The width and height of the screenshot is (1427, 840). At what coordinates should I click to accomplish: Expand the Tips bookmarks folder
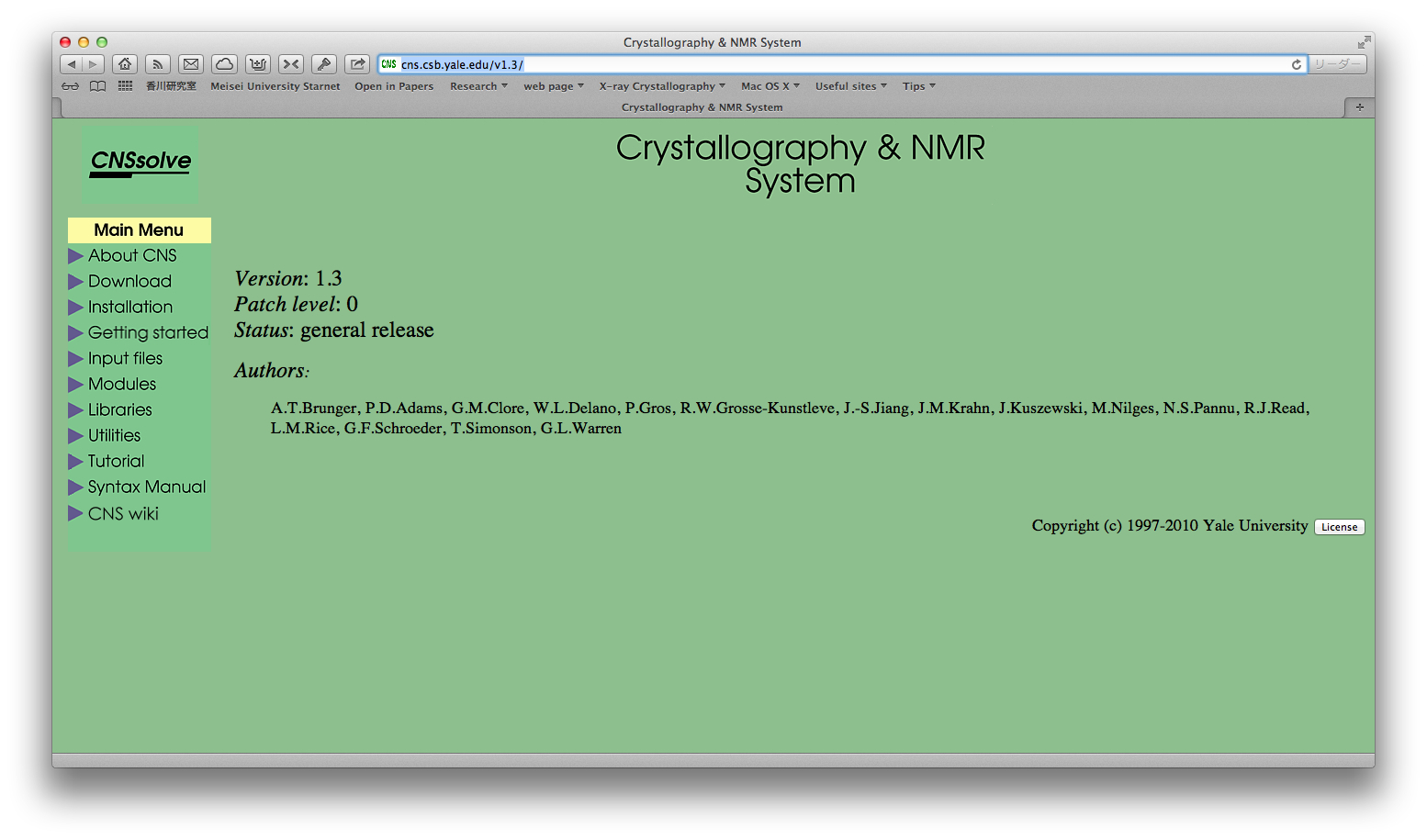pos(919,86)
